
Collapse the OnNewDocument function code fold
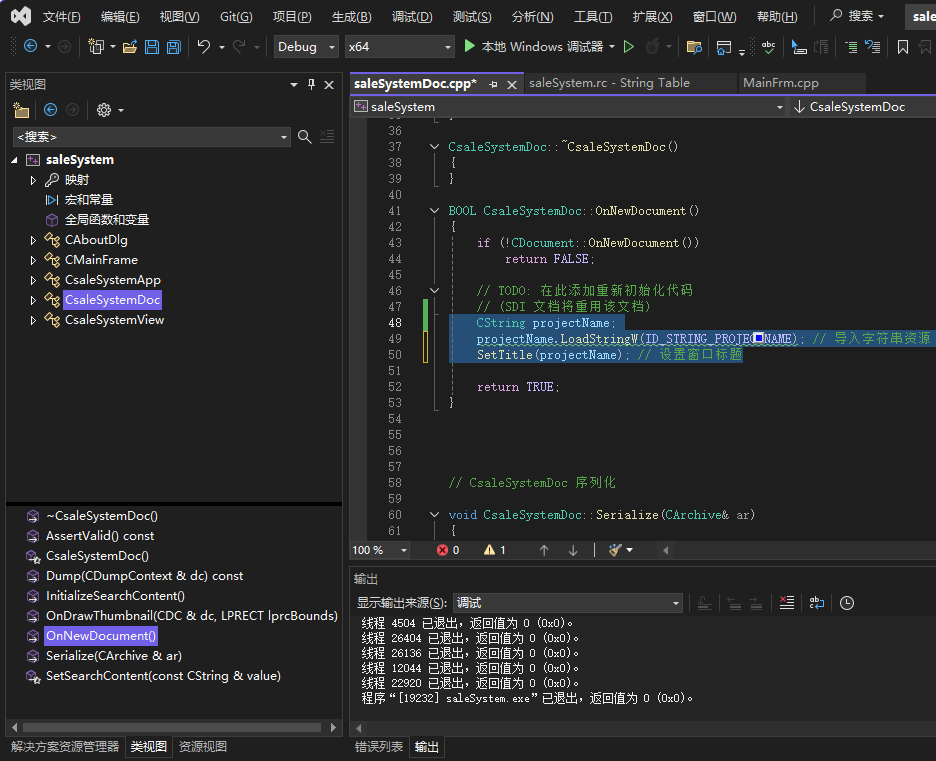tap(434, 211)
